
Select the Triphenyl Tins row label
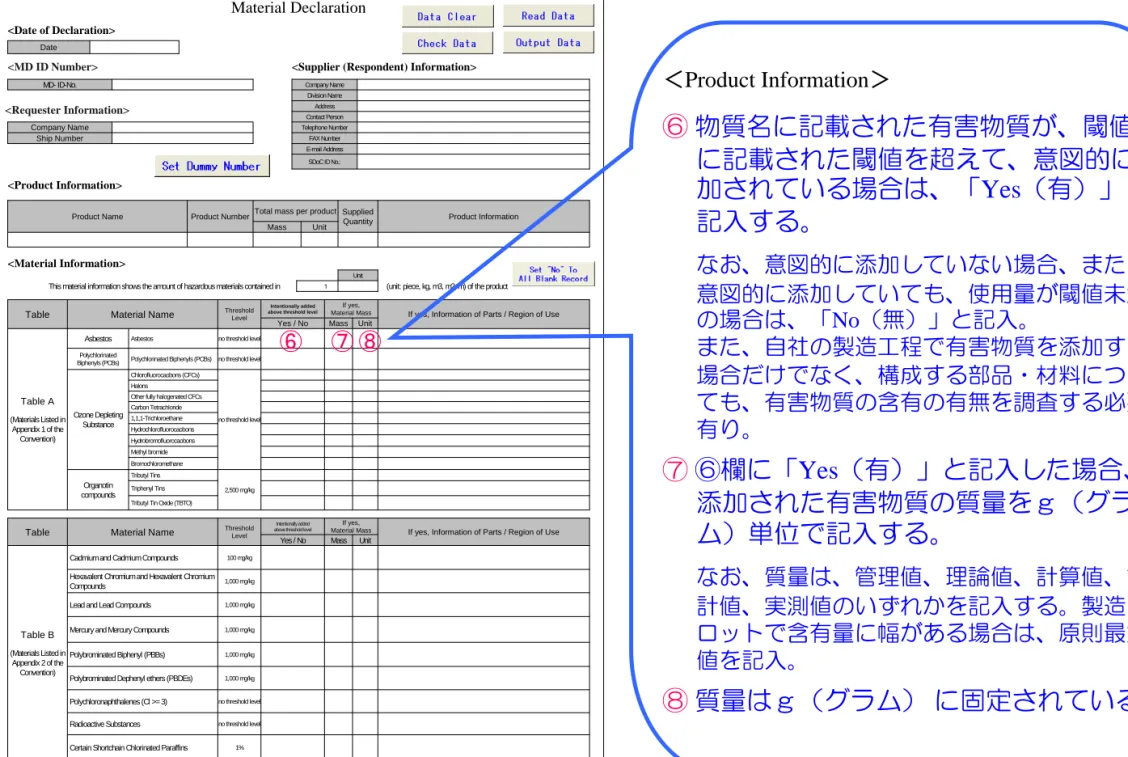pyautogui.click(x=173, y=489)
